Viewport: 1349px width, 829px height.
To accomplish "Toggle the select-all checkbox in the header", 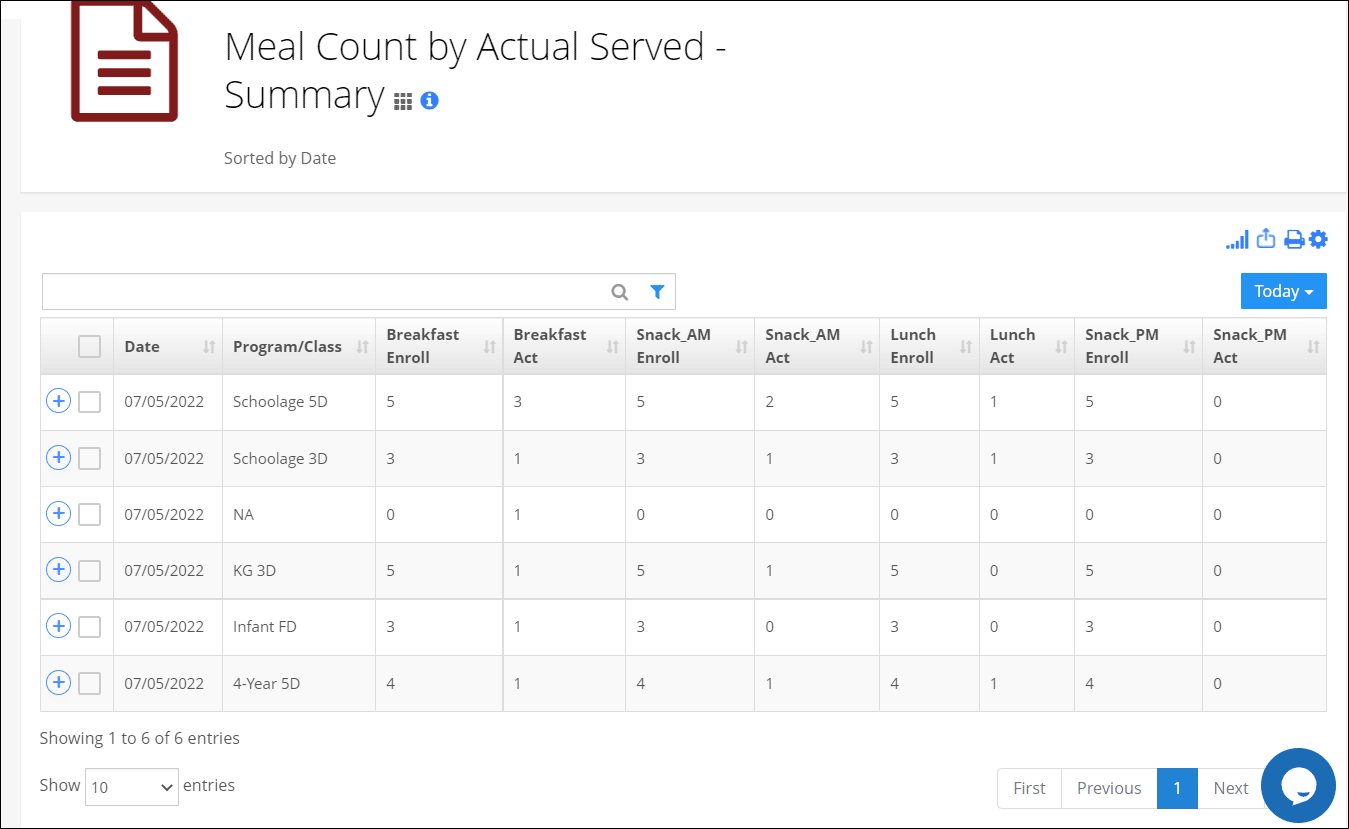I will tap(90, 346).
